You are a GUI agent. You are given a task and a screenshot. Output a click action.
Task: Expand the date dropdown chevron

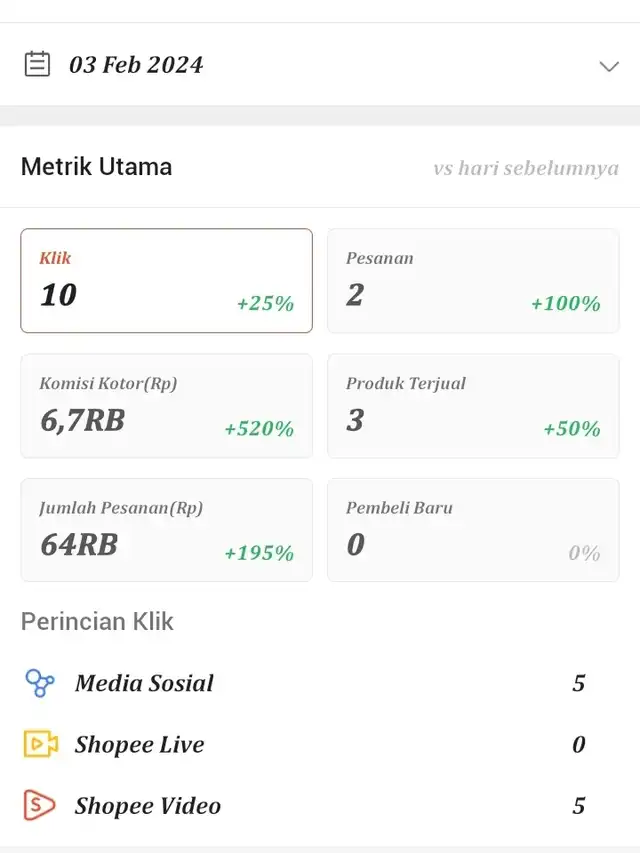point(609,66)
